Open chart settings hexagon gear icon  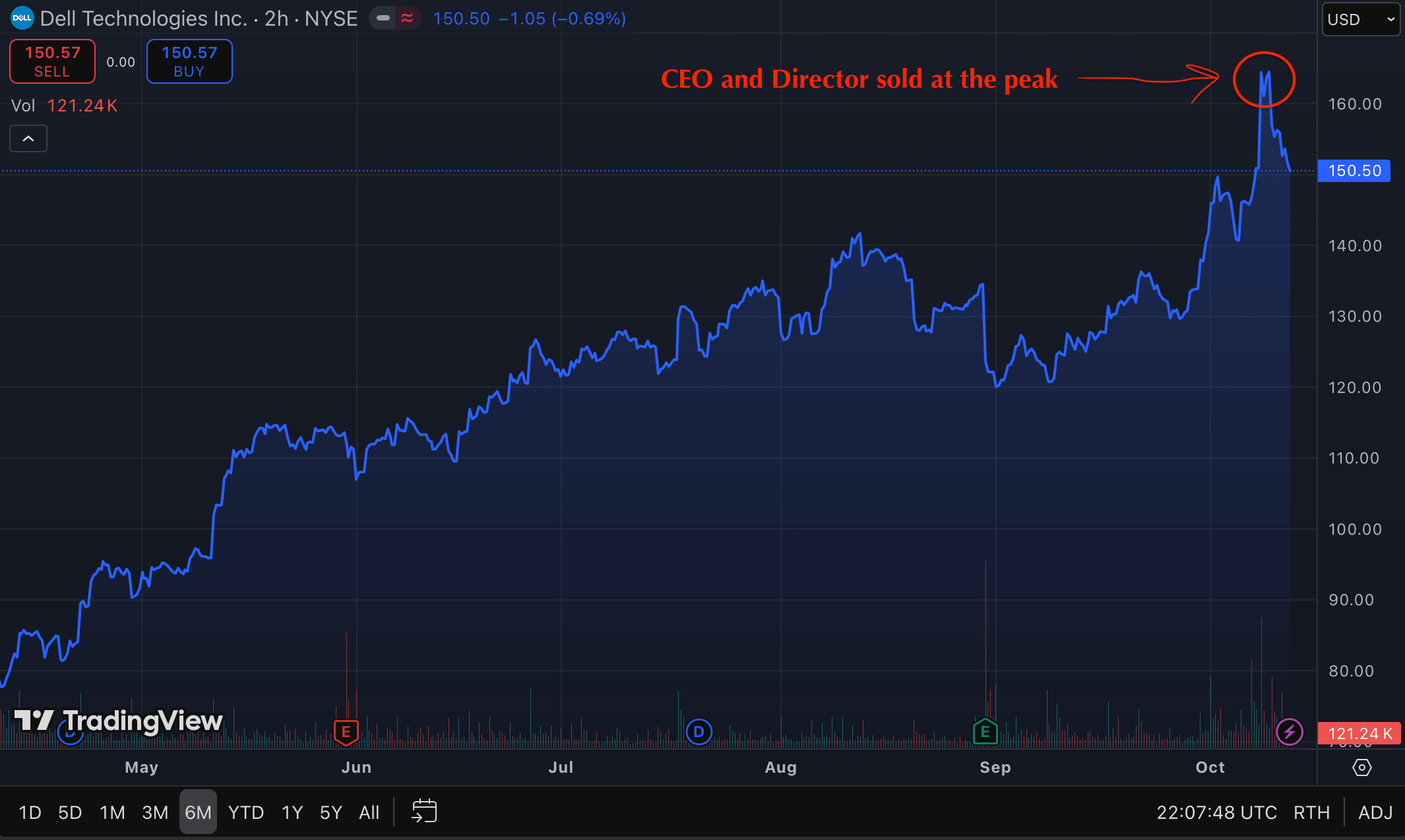click(x=1361, y=767)
